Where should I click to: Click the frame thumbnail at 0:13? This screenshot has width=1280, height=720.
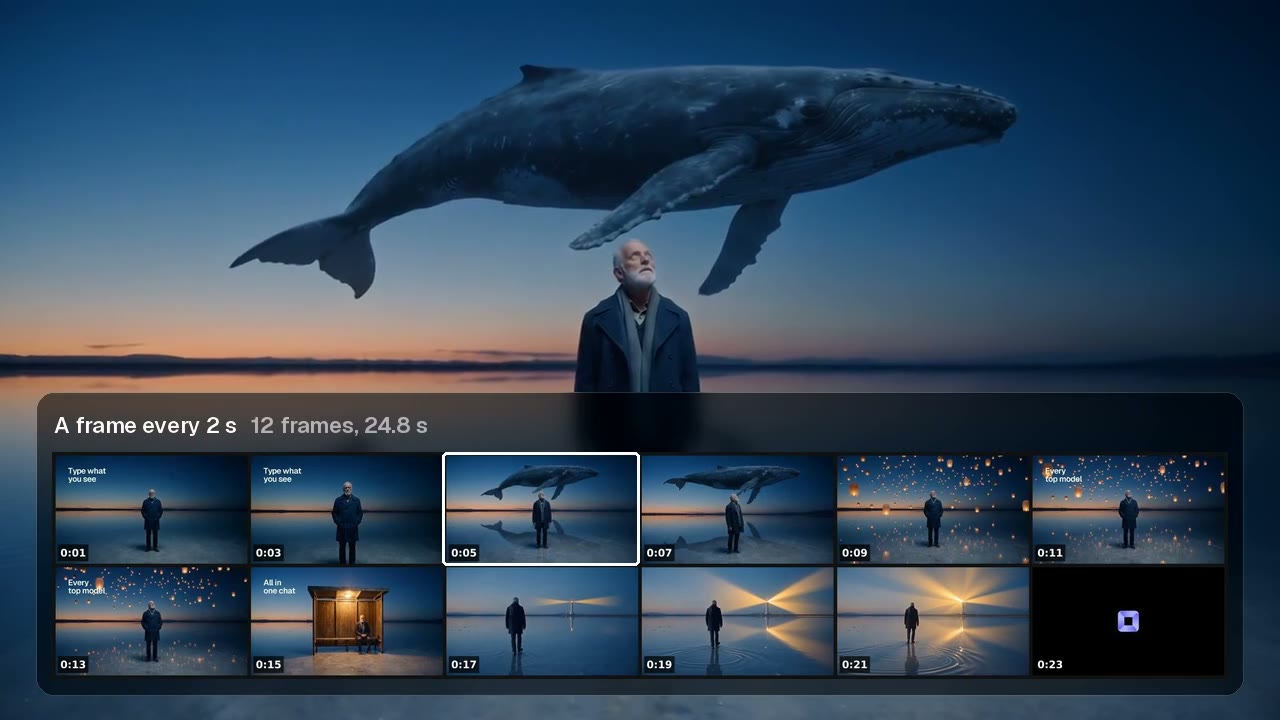[151, 621]
